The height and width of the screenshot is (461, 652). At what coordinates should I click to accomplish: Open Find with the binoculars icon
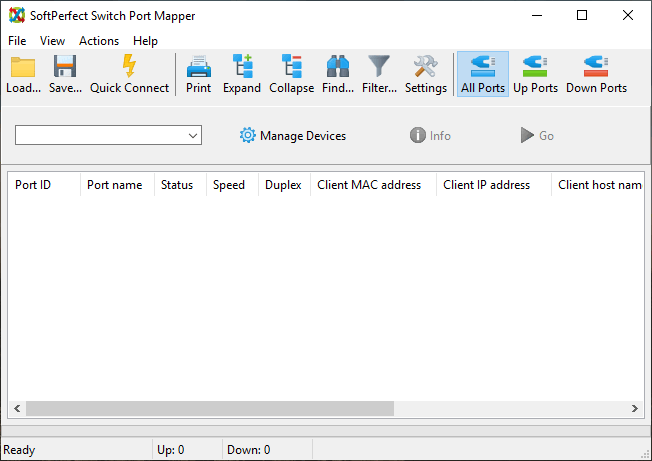pyautogui.click(x=338, y=66)
